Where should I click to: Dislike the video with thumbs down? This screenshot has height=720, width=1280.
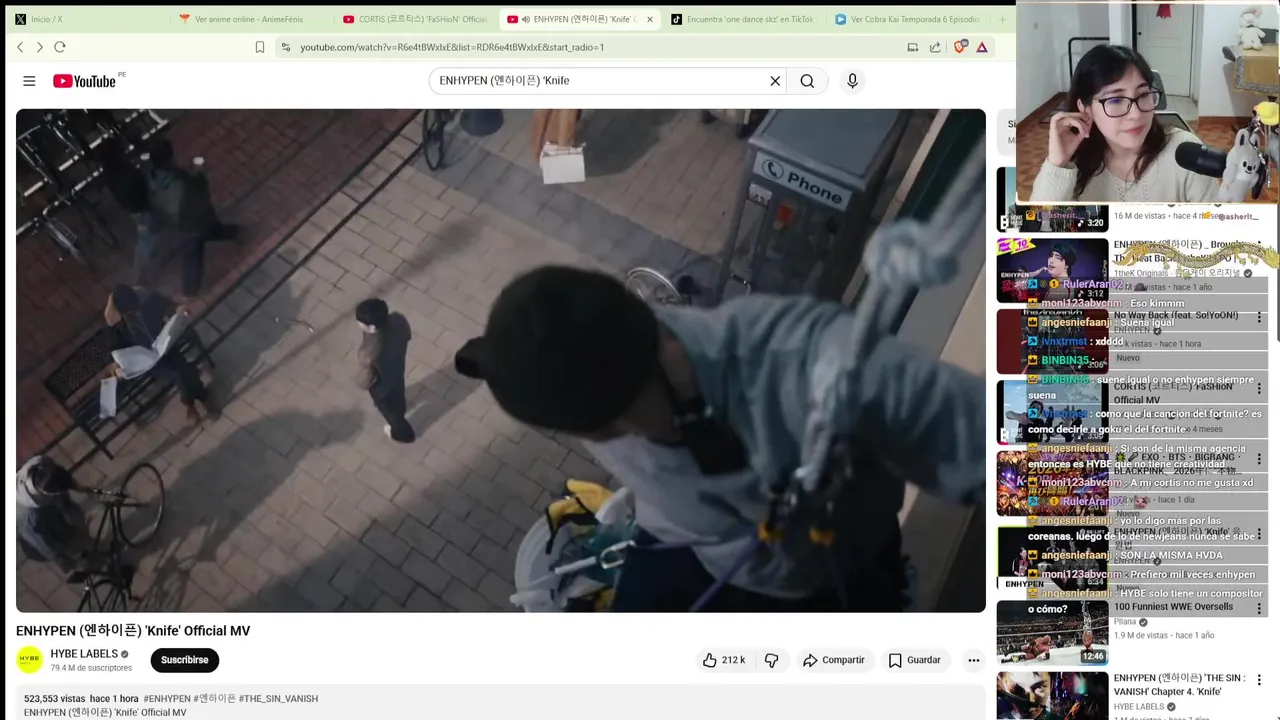[771, 660]
